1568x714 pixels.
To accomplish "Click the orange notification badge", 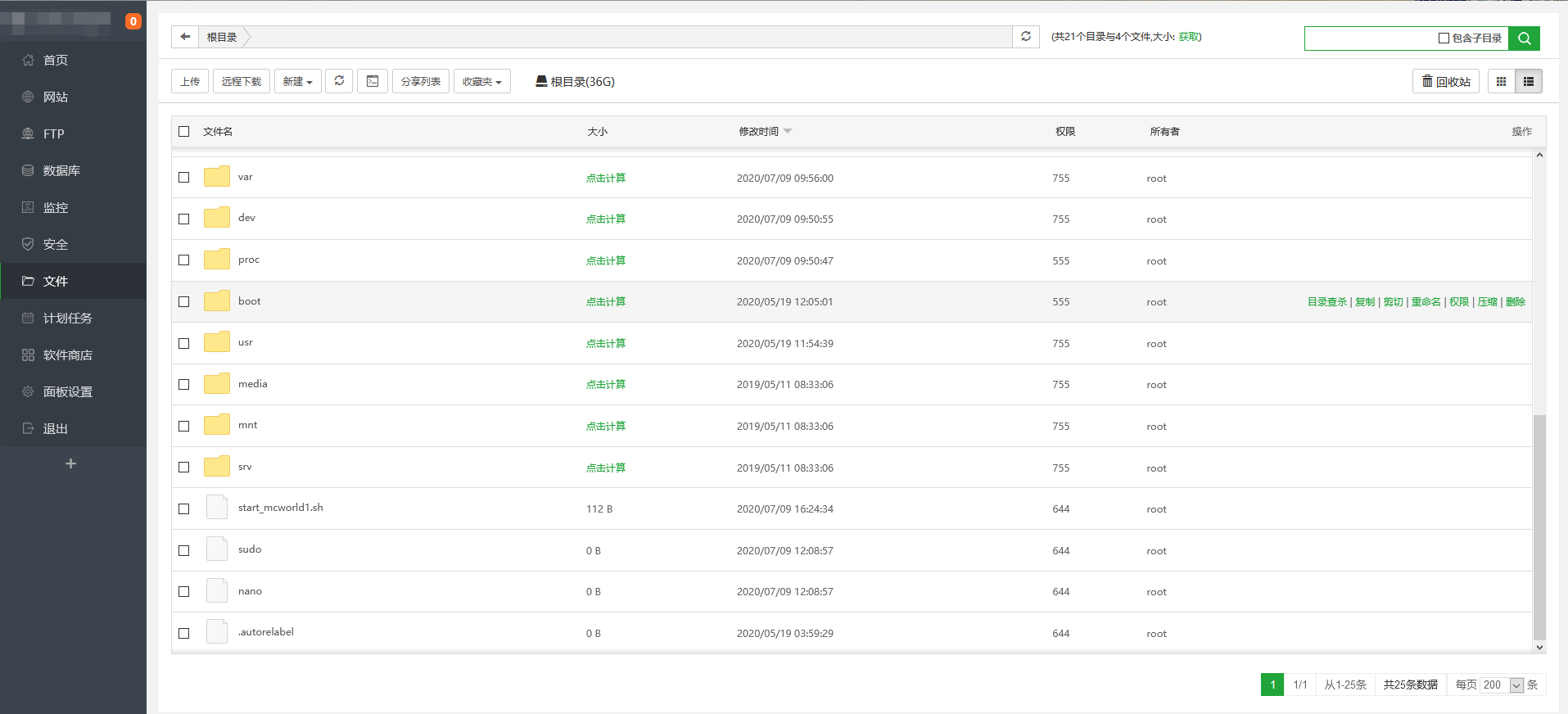I will 133,21.
